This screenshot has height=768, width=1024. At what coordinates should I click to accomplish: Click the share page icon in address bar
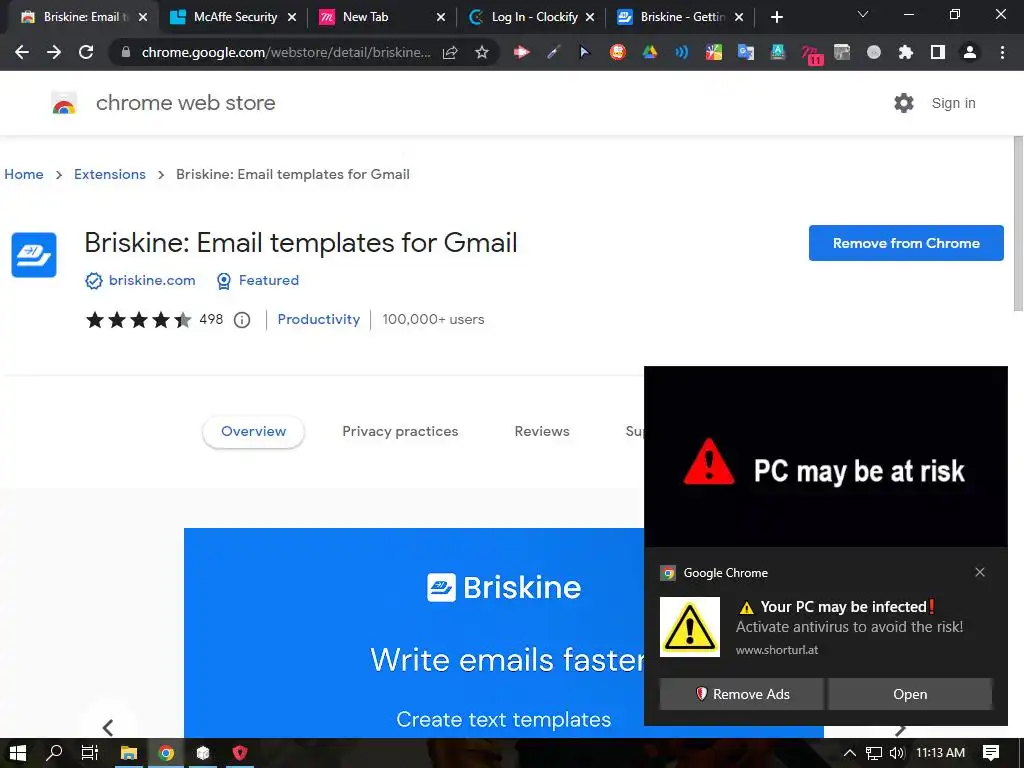(450, 52)
